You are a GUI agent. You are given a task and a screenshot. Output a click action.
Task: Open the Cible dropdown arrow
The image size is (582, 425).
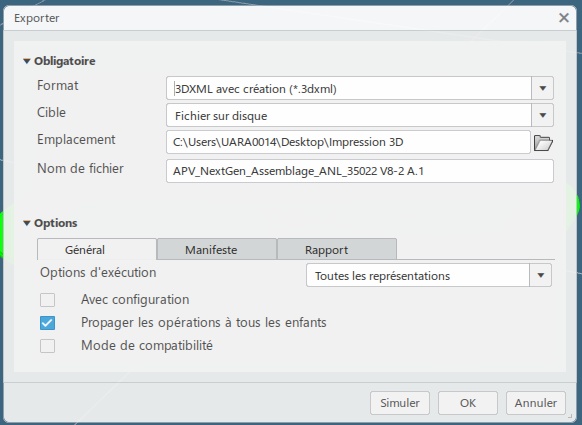click(543, 115)
